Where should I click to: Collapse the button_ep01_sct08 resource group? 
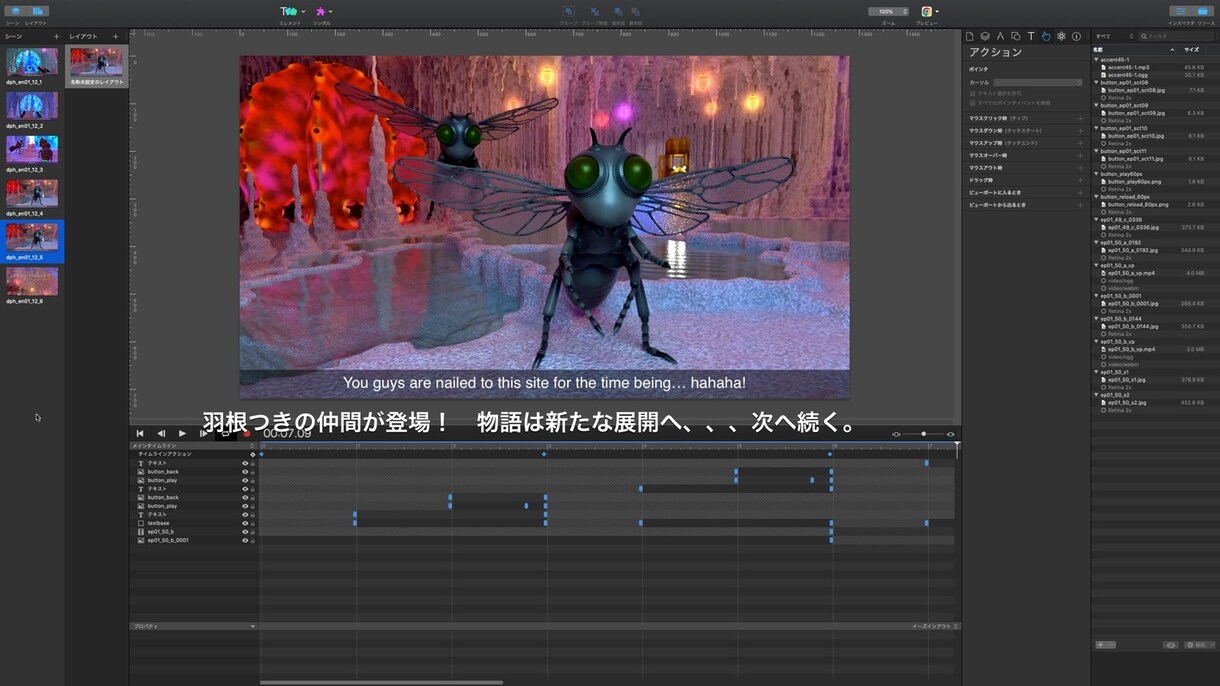(1097, 83)
